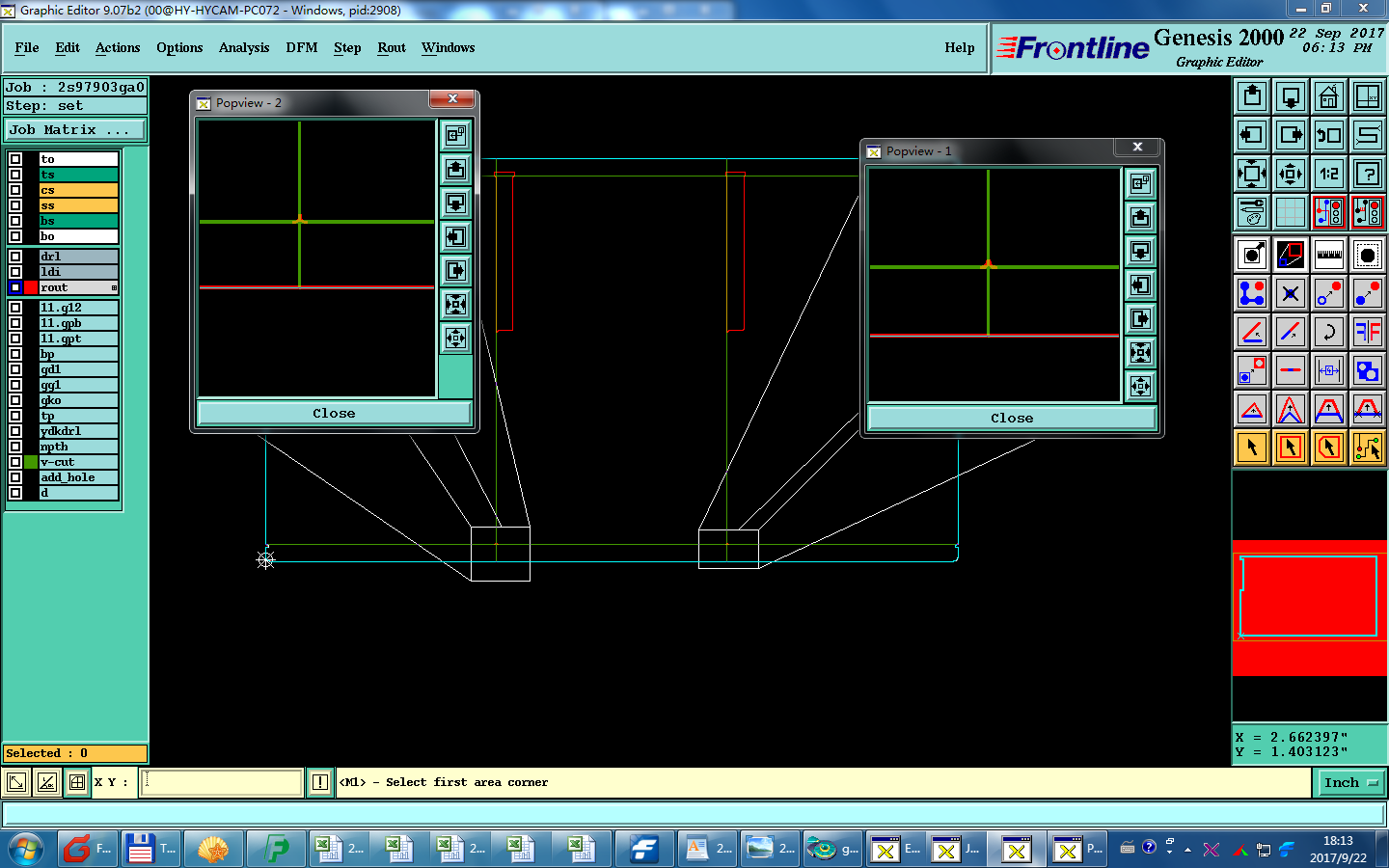
Task: Select the 'npth' layer name
Action: [x=78, y=447]
